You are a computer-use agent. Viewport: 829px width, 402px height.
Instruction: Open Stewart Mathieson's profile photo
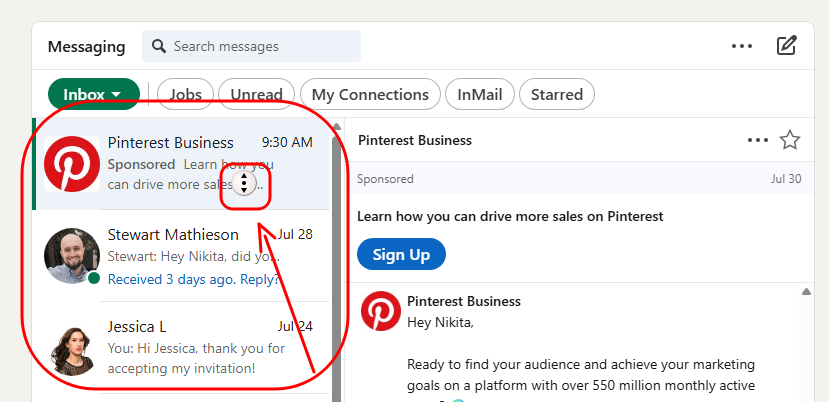pyautogui.click(x=72, y=255)
